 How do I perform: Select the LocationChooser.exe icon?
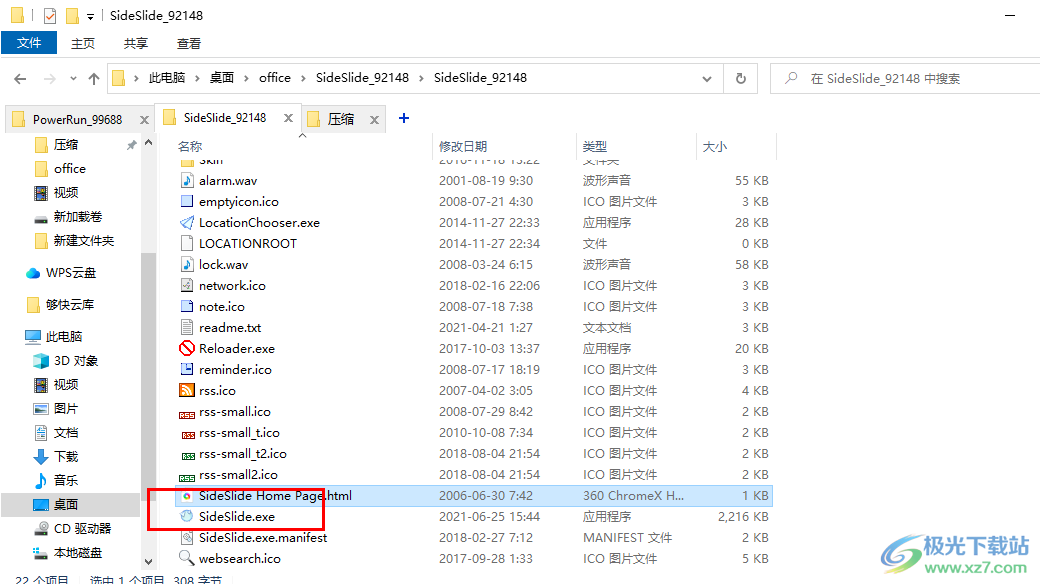187,222
